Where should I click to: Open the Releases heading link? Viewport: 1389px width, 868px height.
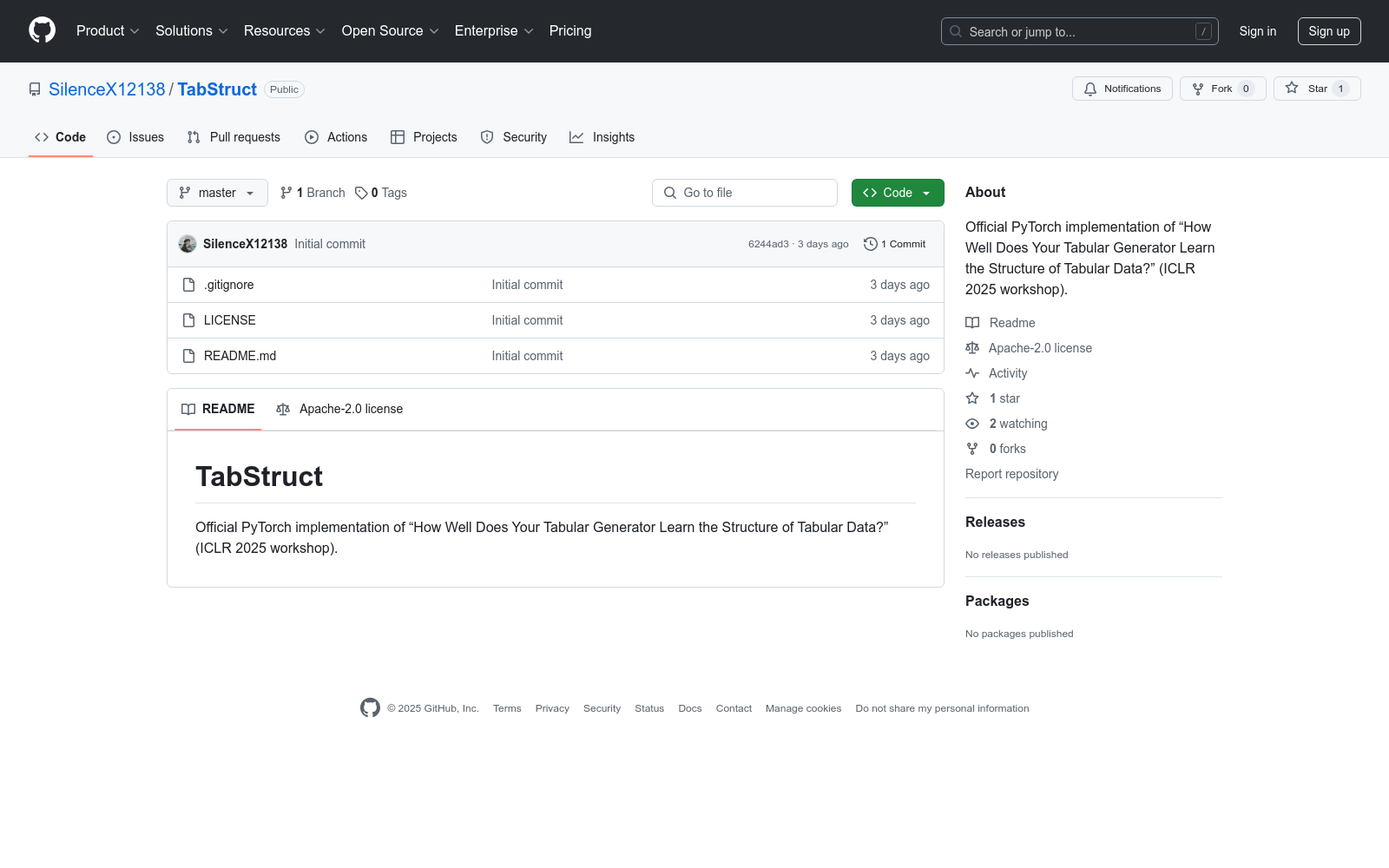[x=995, y=522]
